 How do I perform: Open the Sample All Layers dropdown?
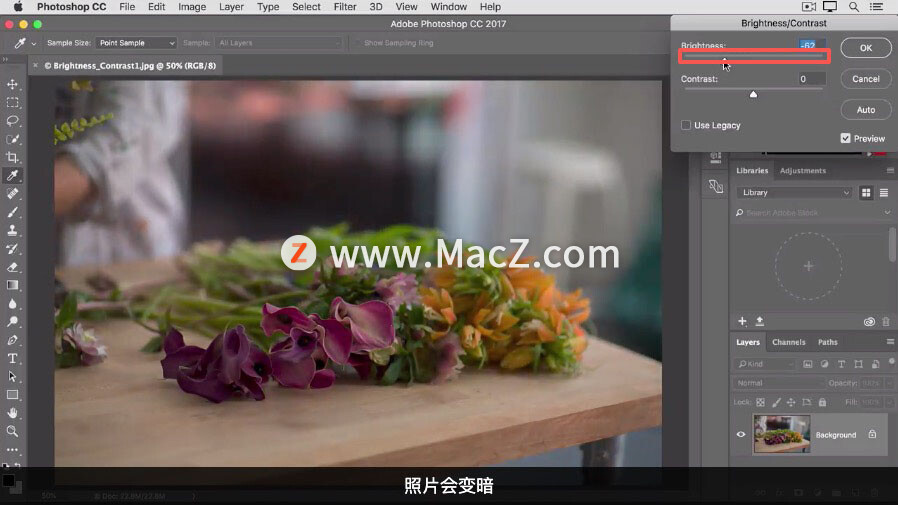pos(279,43)
